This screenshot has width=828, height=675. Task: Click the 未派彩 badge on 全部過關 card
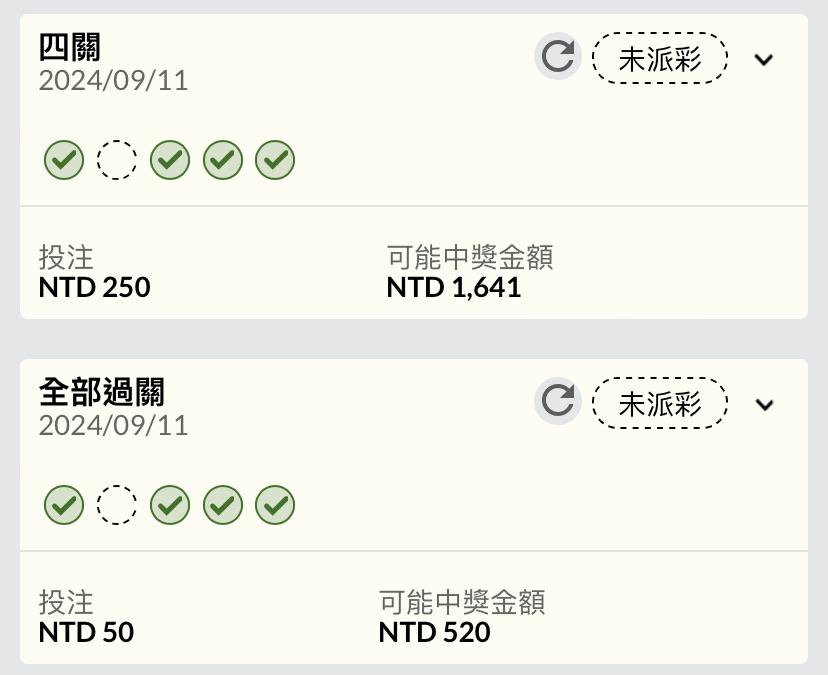(x=660, y=403)
